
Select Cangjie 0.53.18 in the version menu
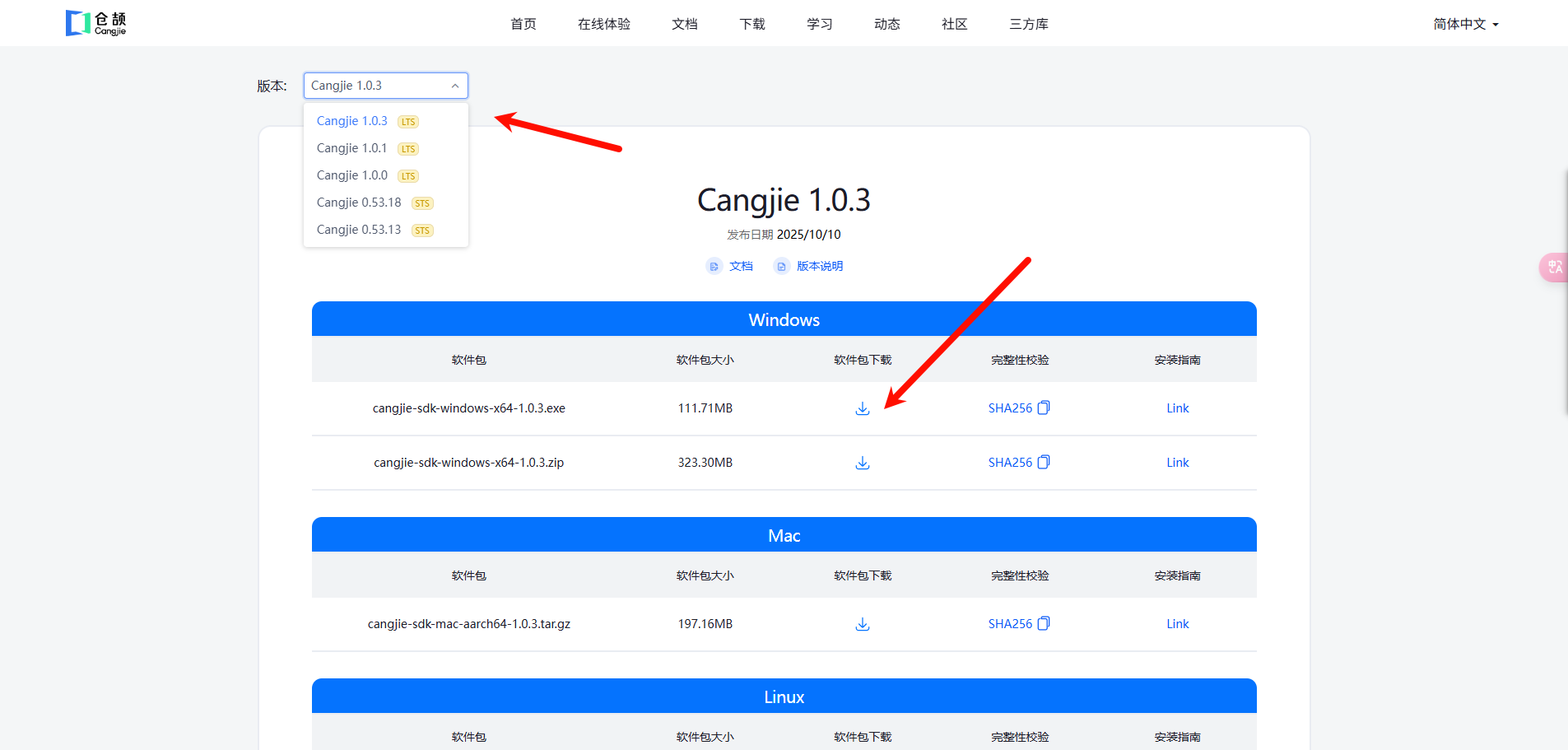359,203
